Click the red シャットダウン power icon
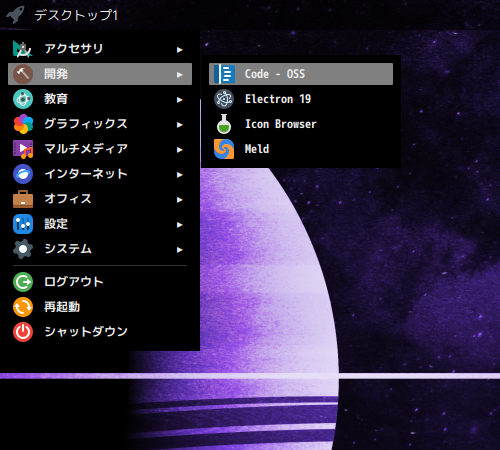500x450 pixels. (x=23, y=332)
